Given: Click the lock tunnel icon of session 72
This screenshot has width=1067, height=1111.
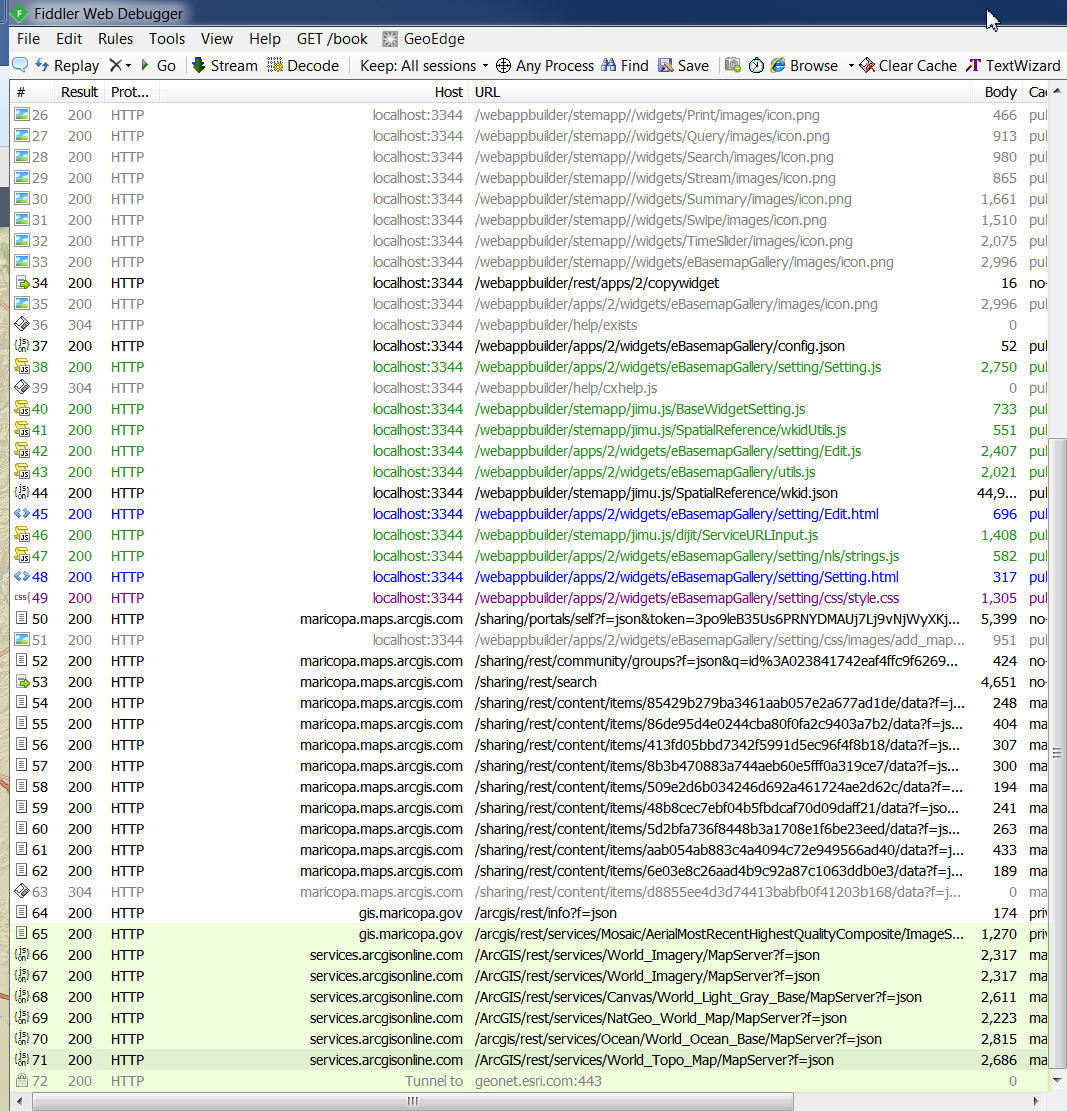Looking at the screenshot, I should [22, 1081].
